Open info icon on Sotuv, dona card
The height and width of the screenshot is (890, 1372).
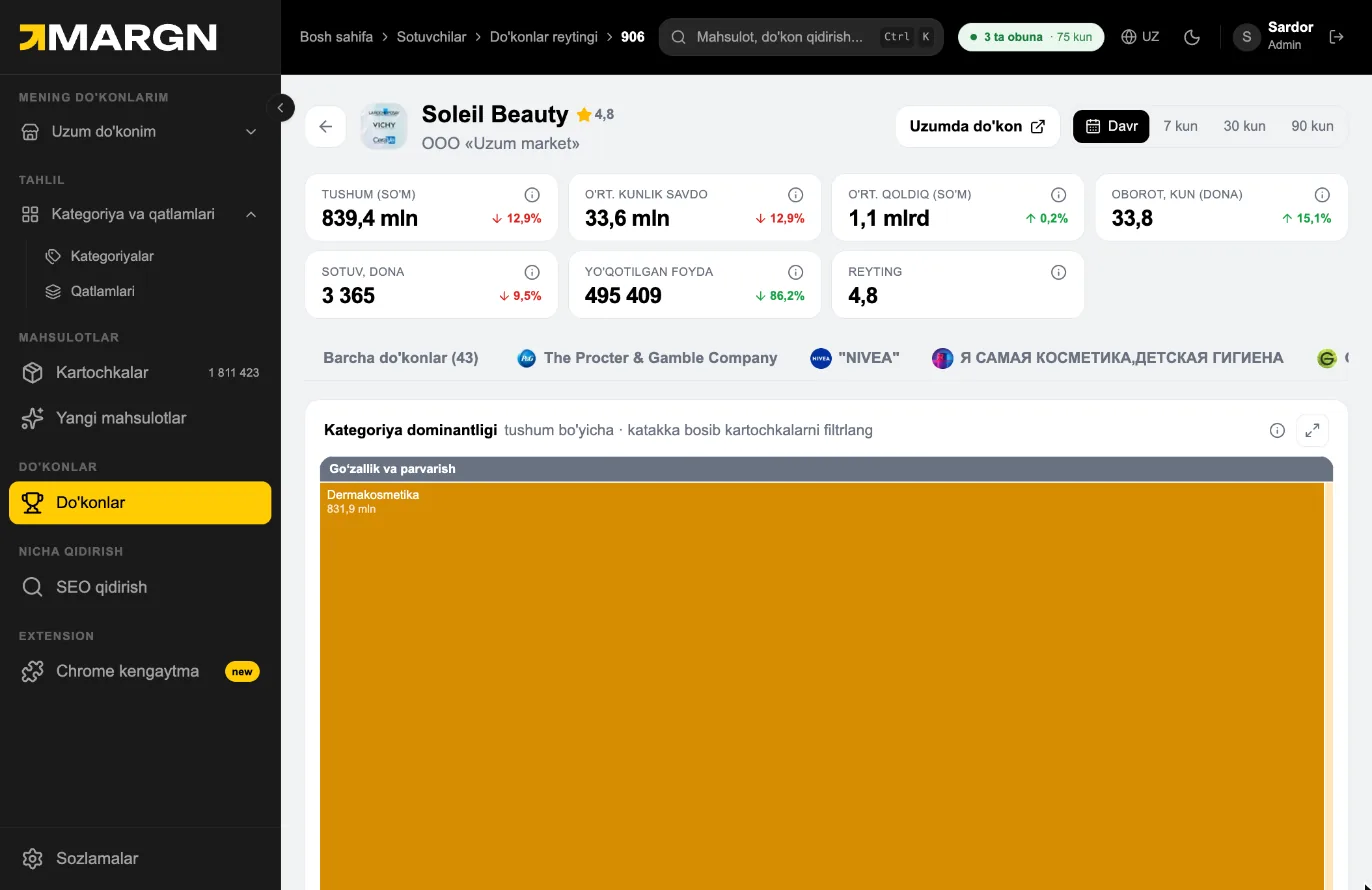(x=532, y=272)
